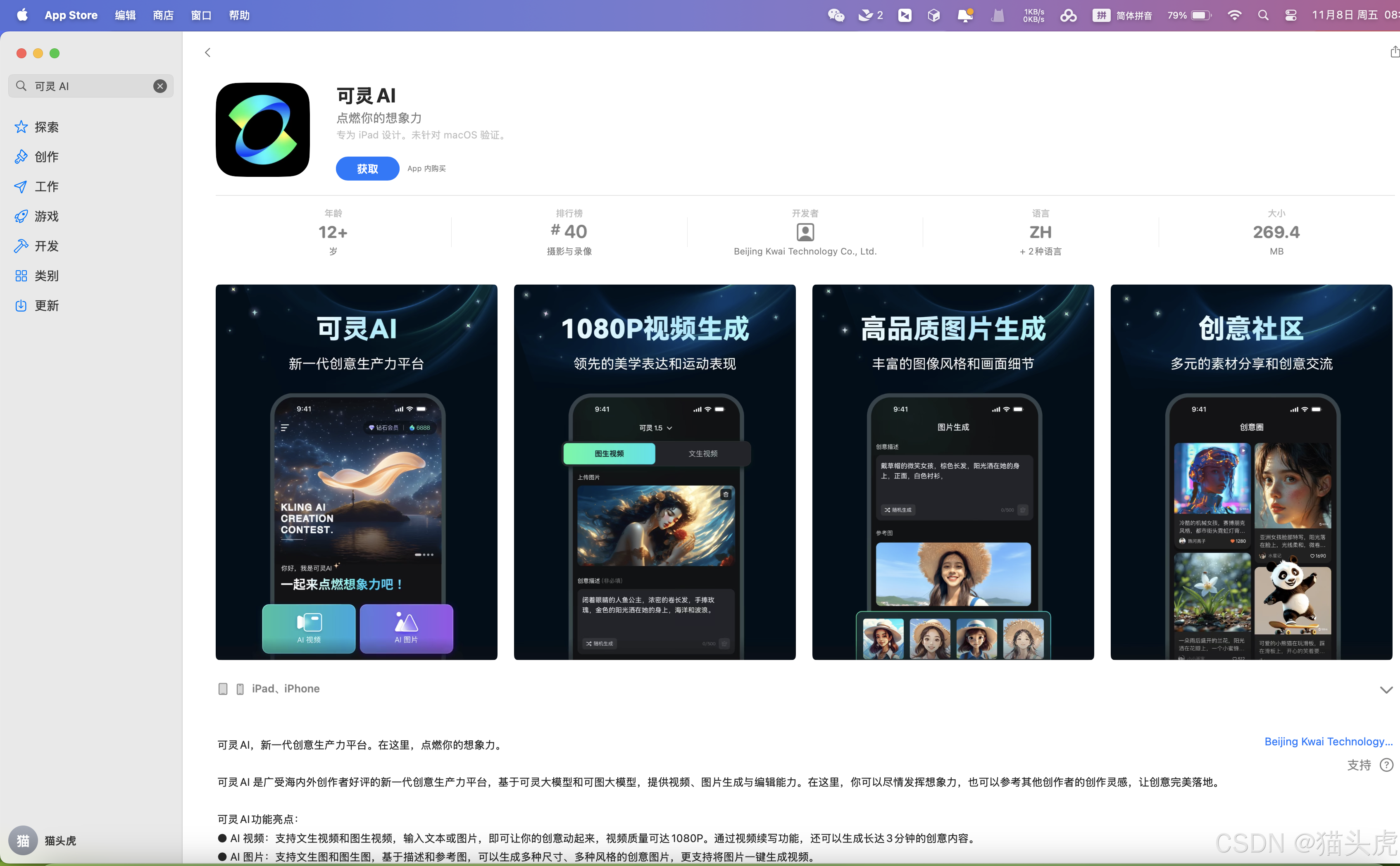Viewport: 1400px width, 866px height.
Task: Clear the search field with X button
Action: tap(160, 86)
